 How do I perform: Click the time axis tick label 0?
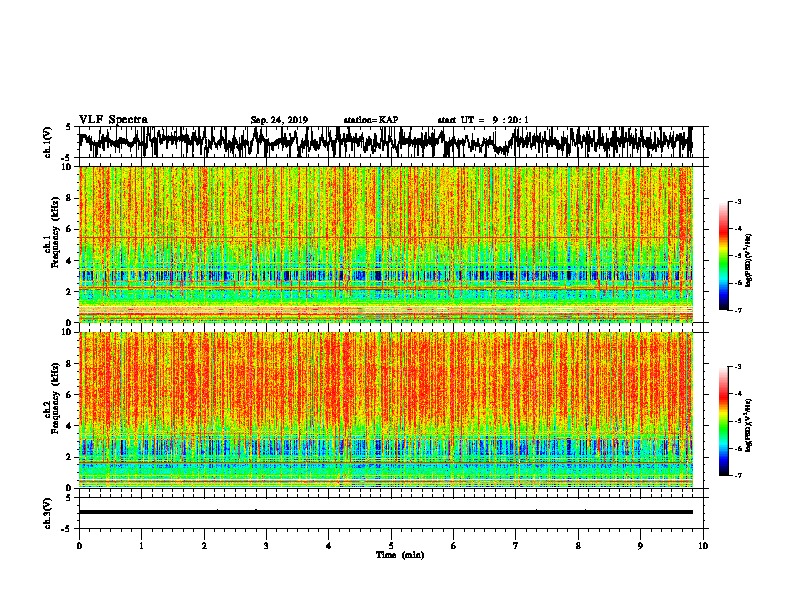79,546
